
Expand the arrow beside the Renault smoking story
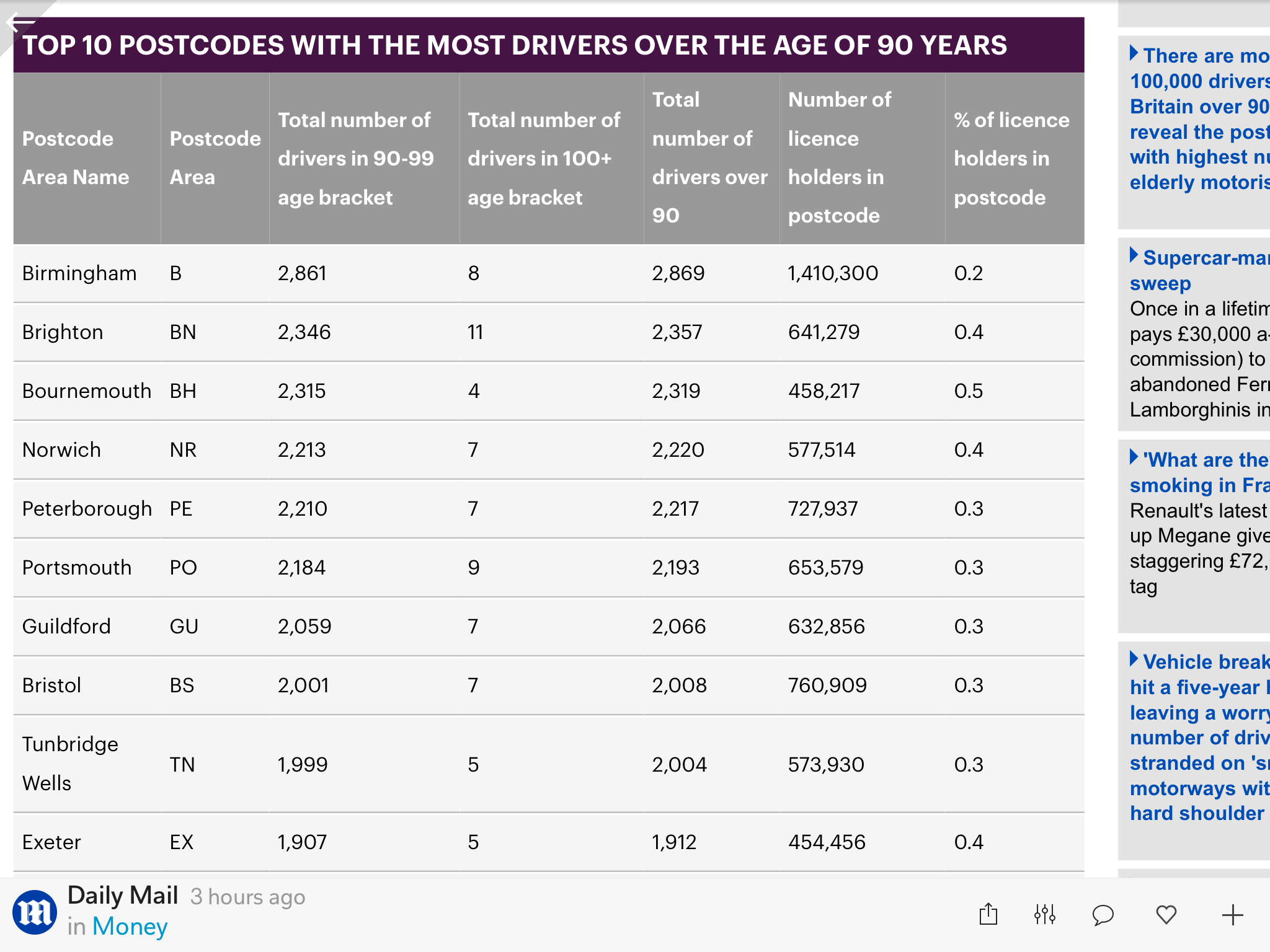(1133, 459)
